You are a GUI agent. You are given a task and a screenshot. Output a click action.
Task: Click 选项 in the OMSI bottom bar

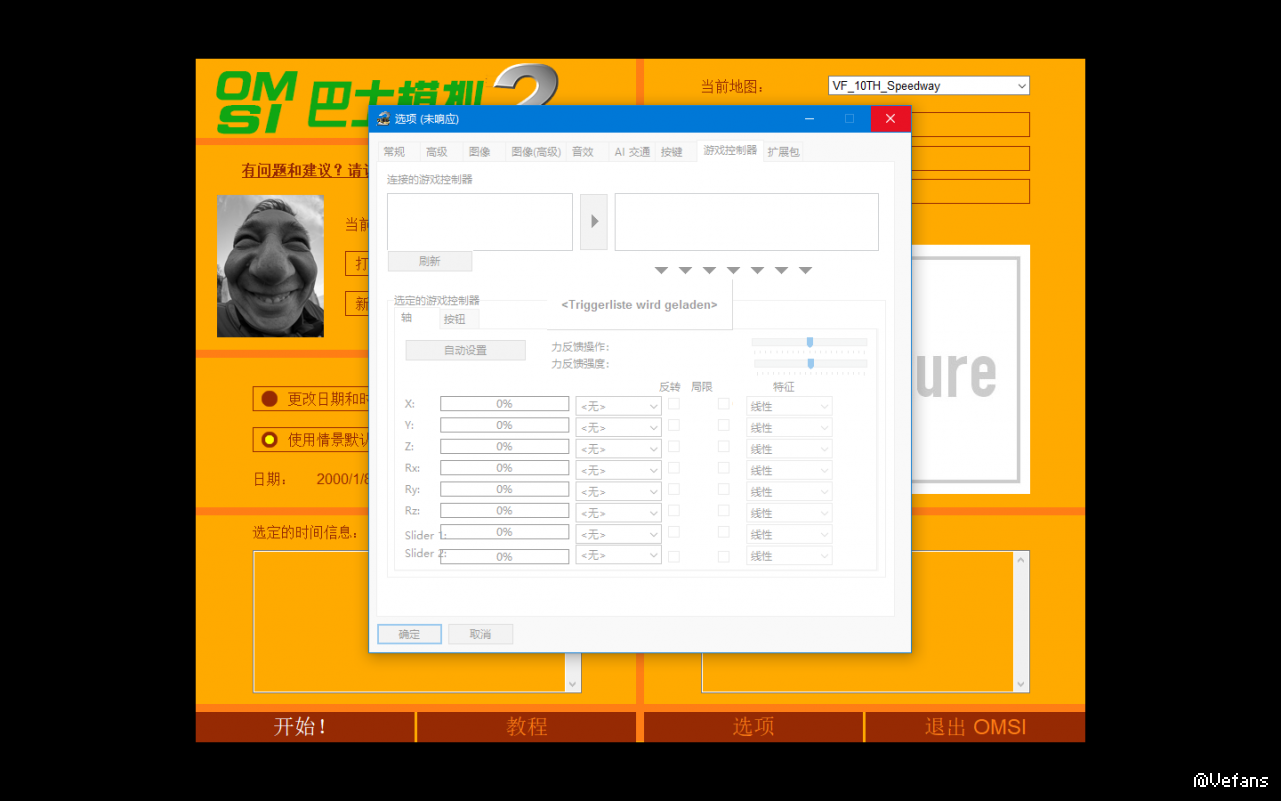point(753,727)
